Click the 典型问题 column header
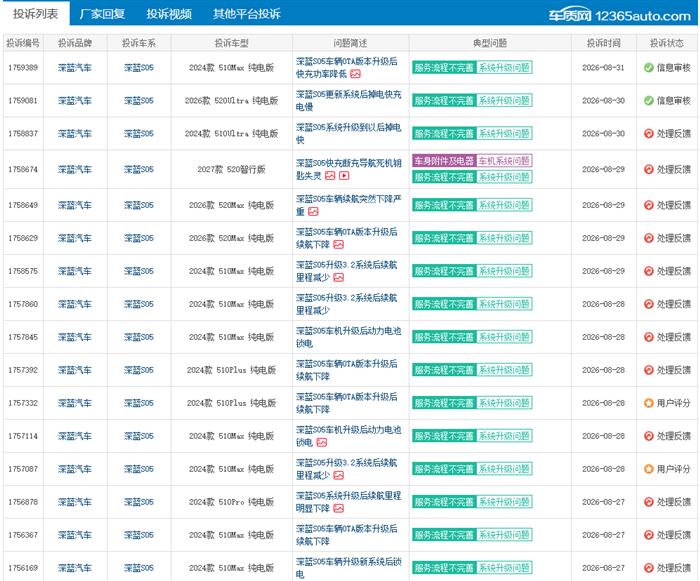700x581 pixels. pos(490,43)
